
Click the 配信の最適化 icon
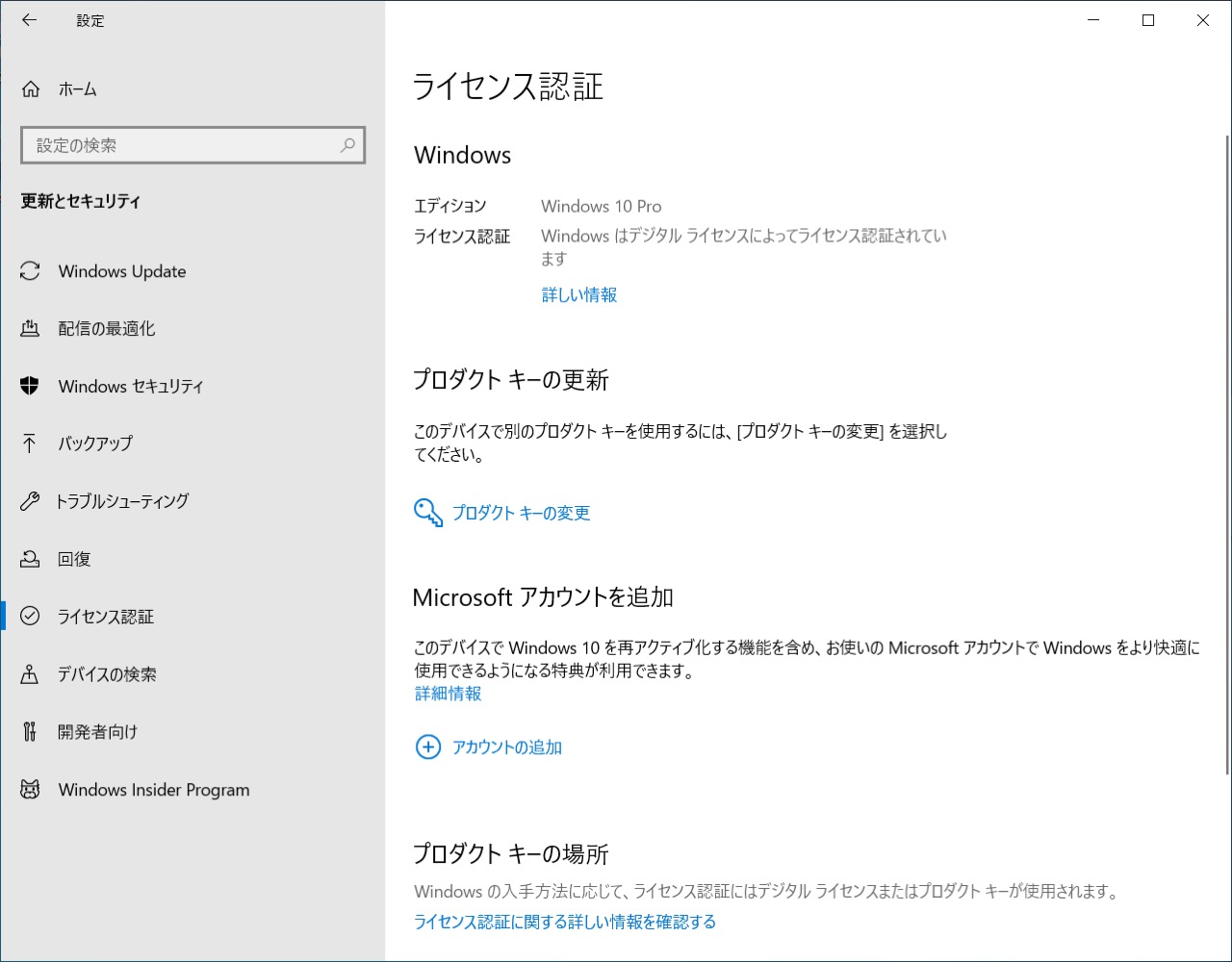pos(30,329)
